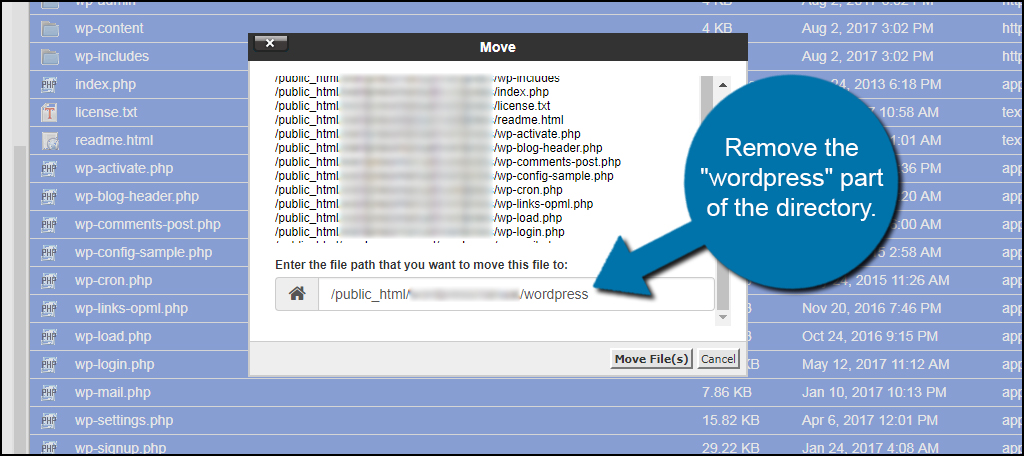Screen dimensions: 1024x456
Task: Click the wp-cron.php file icon
Action: pyautogui.click(x=50, y=281)
